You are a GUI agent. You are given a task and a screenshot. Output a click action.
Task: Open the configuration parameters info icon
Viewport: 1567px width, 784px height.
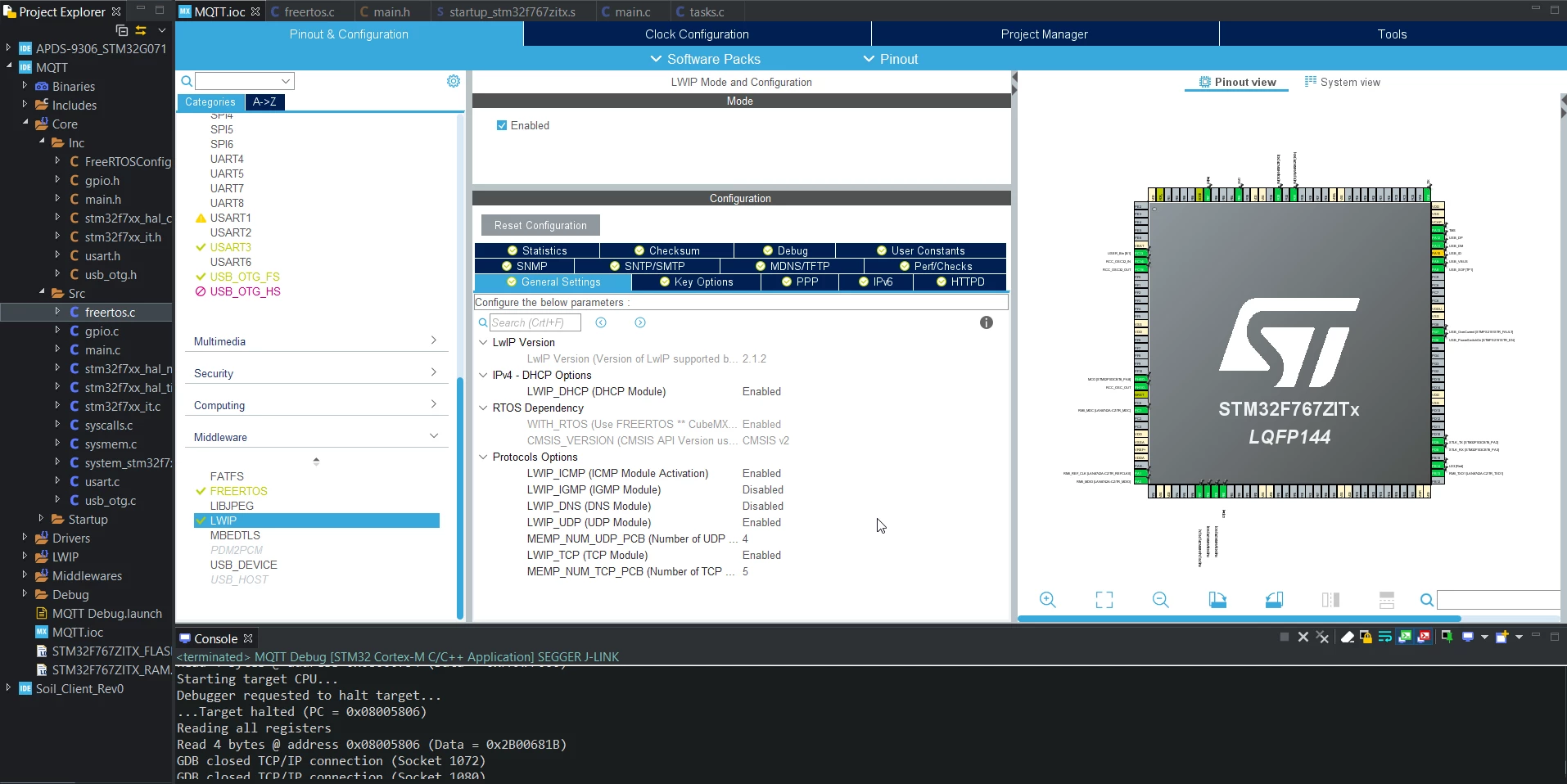[x=987, y=322]
